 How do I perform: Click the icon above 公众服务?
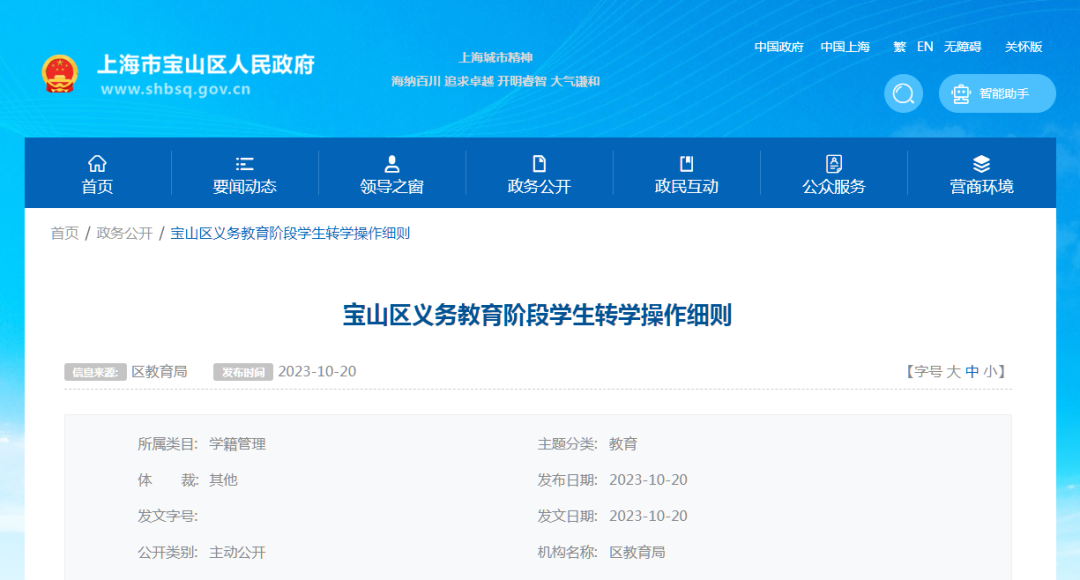pos(833,164)
